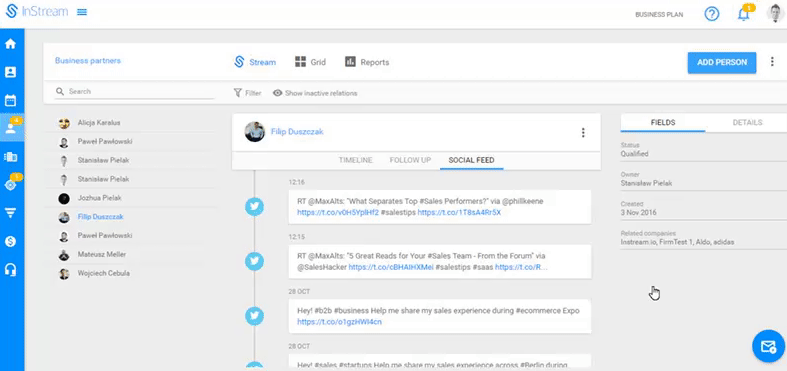Switch to the TIMELINE tab
Screen dimensions: 787x371
[x=355, y=160]
